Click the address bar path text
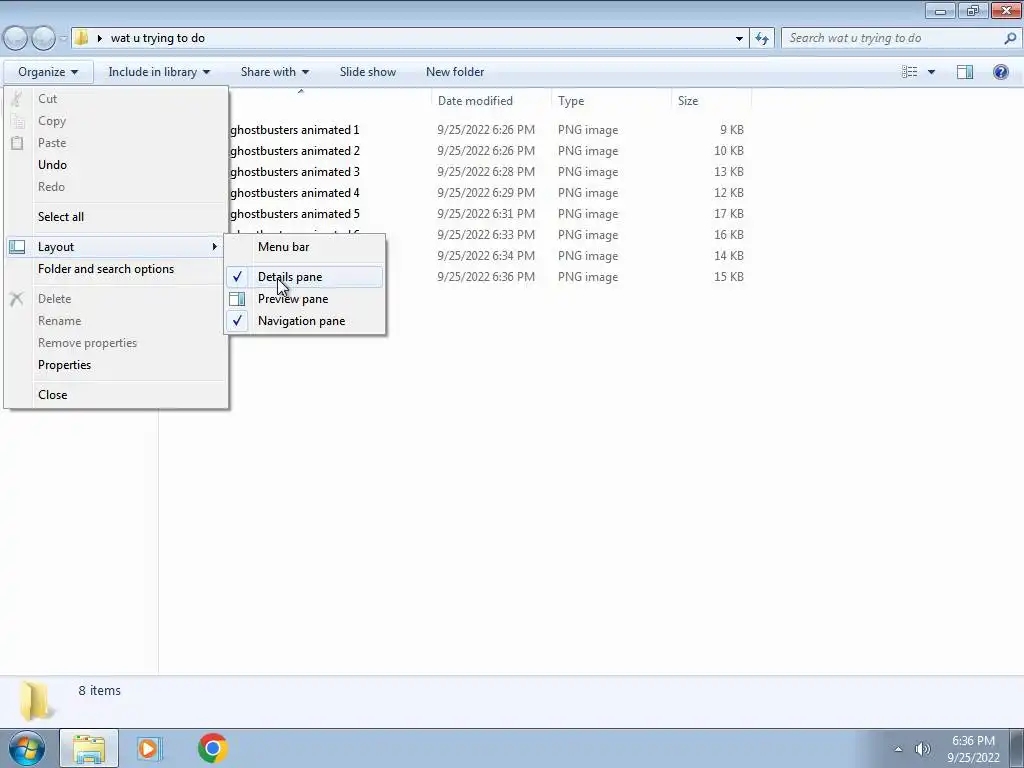 click(158, 38)
